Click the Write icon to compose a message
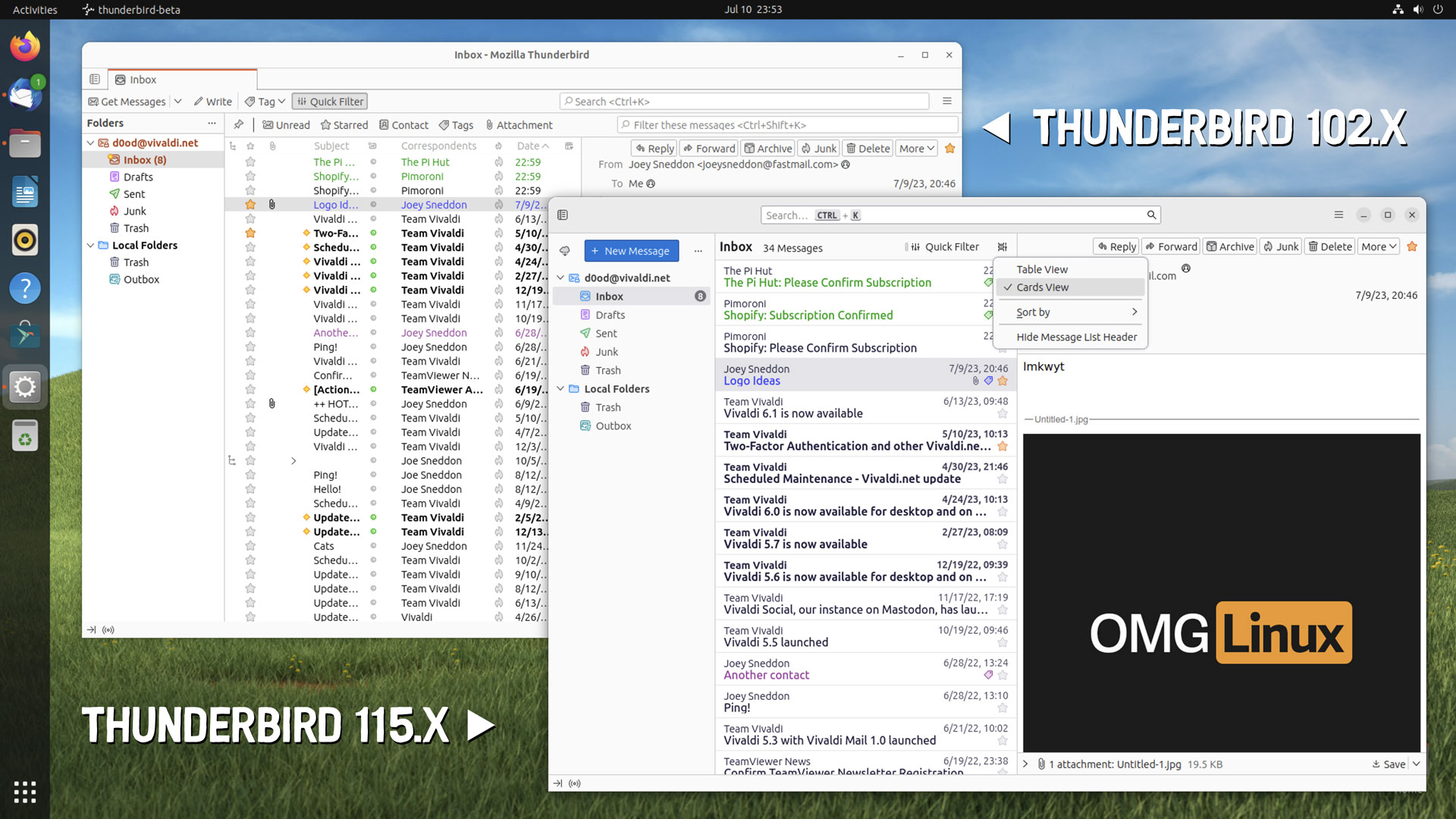The width and height of the screenshot is (1456, 819). [x=213, y=101]
